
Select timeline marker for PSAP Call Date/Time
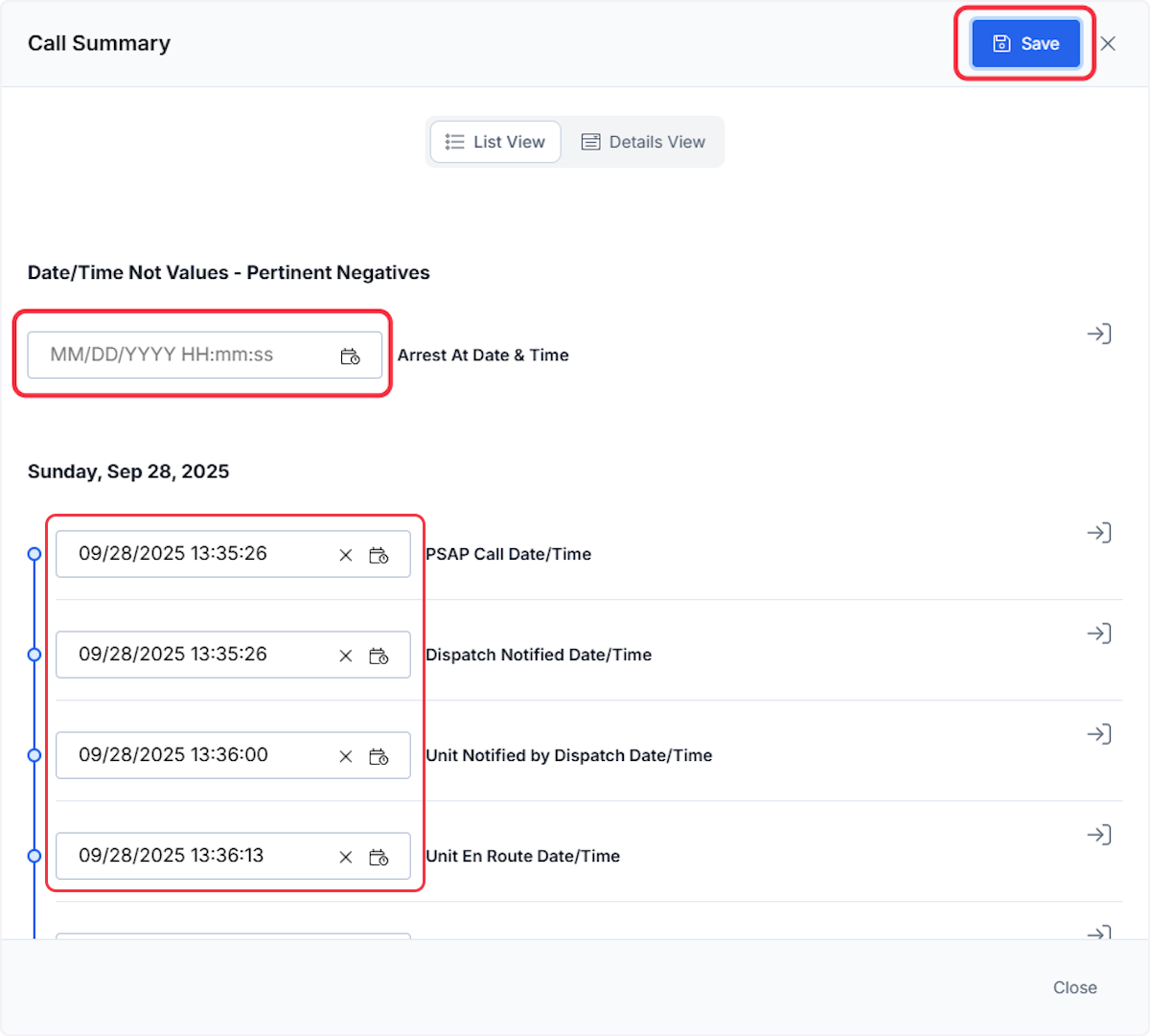[x=34, y=554]
